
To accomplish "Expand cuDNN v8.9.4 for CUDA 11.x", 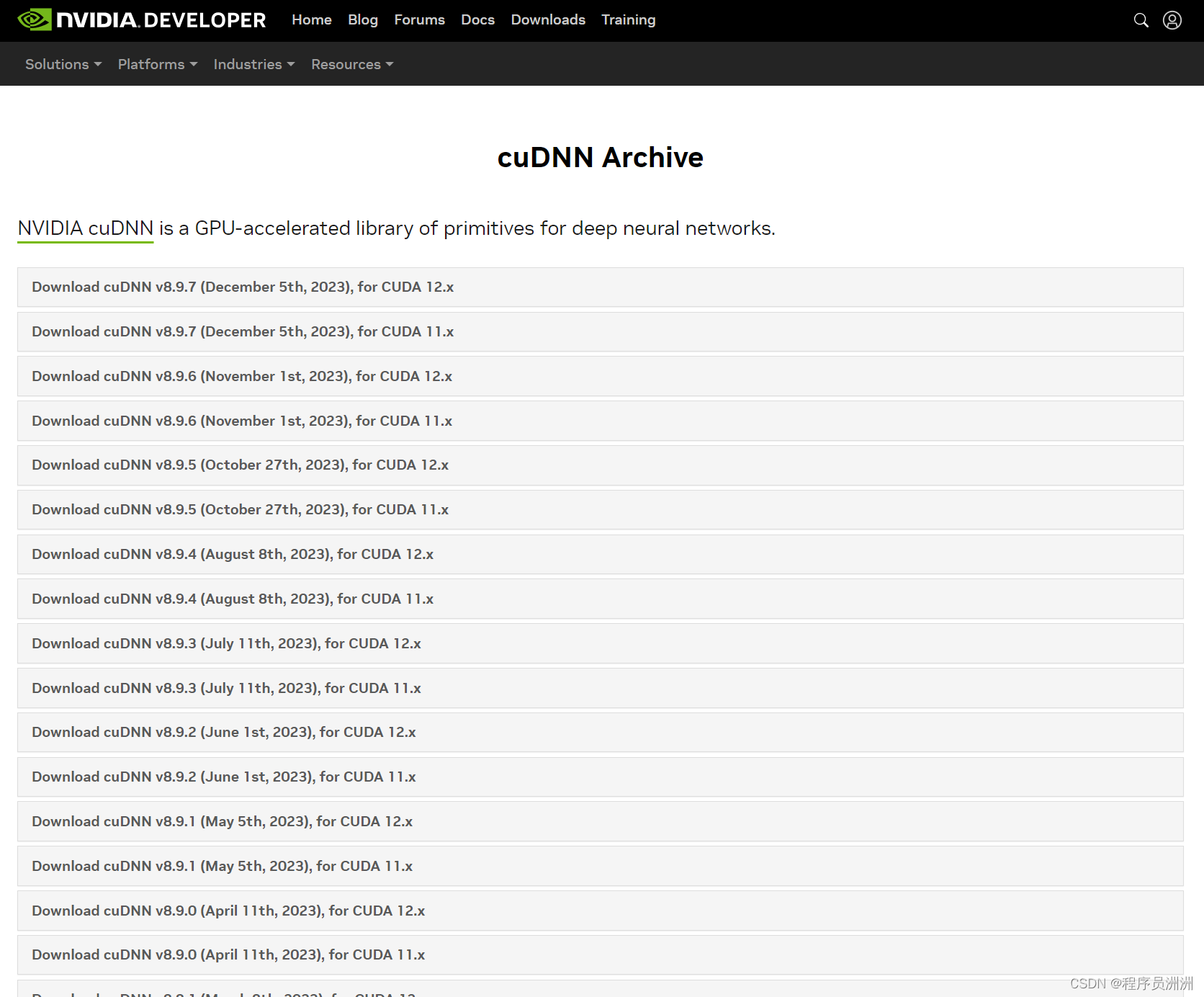I will tap(601, 599).
